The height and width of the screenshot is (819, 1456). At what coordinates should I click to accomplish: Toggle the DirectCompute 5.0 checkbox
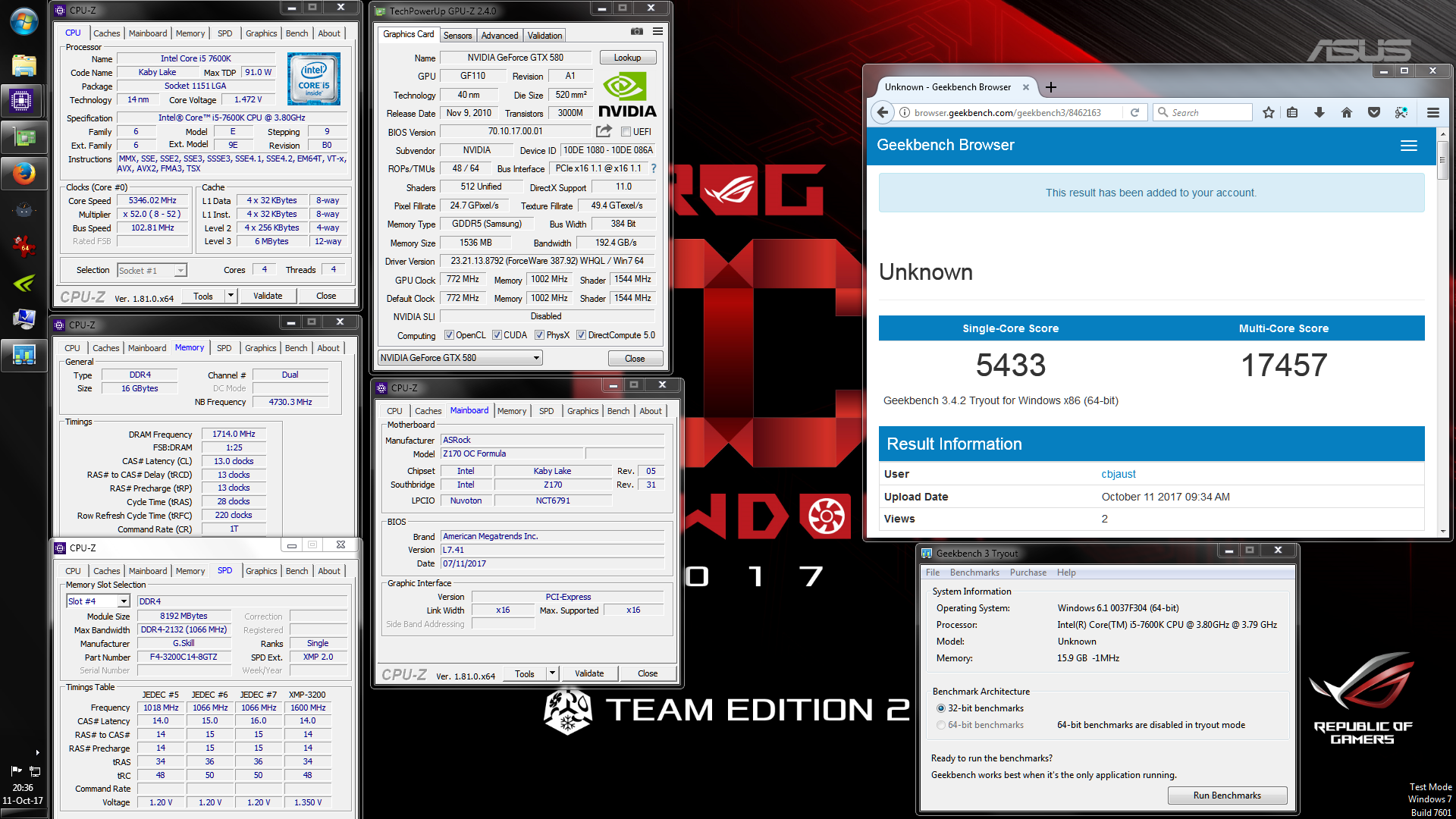tap(581, 335)
